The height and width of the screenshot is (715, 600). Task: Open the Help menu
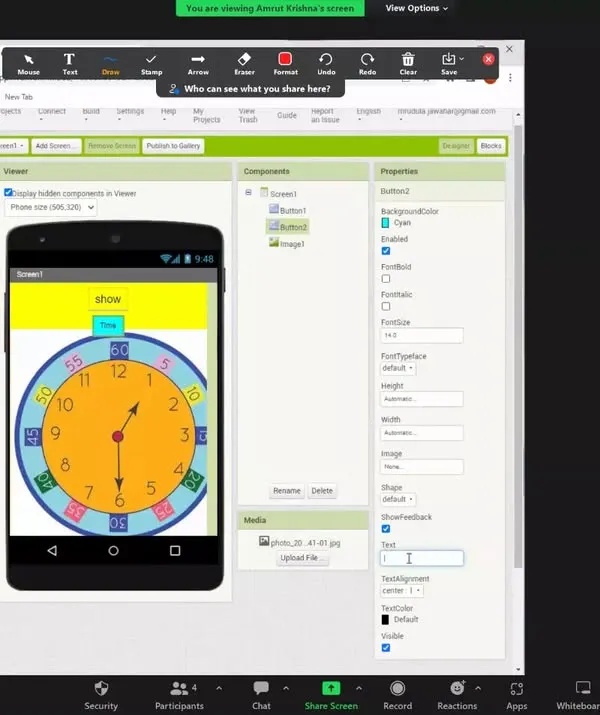point(168,111)
